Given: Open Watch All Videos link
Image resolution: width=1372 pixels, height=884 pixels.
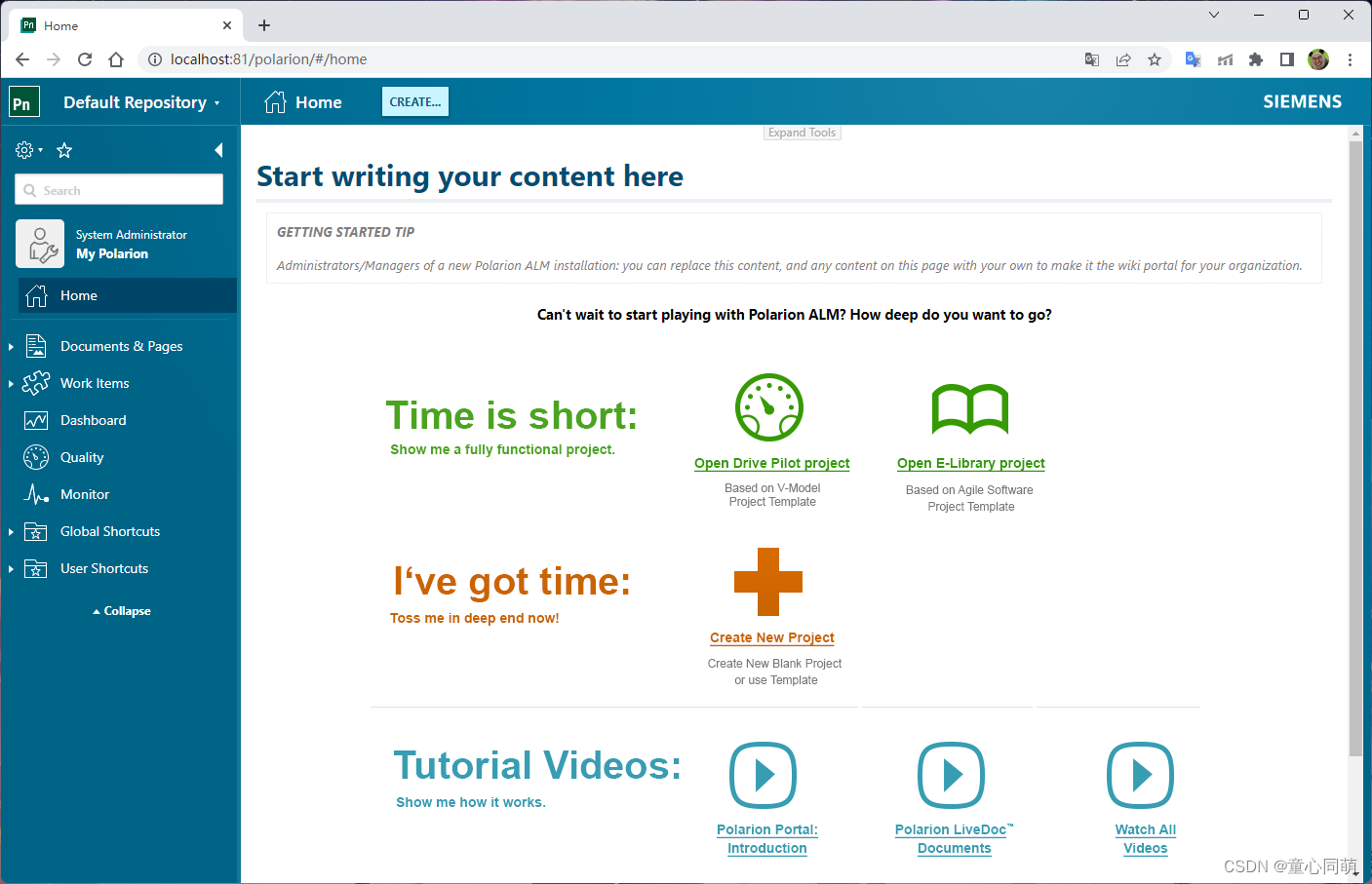Looking at the screenshot, I should 1146,839.
